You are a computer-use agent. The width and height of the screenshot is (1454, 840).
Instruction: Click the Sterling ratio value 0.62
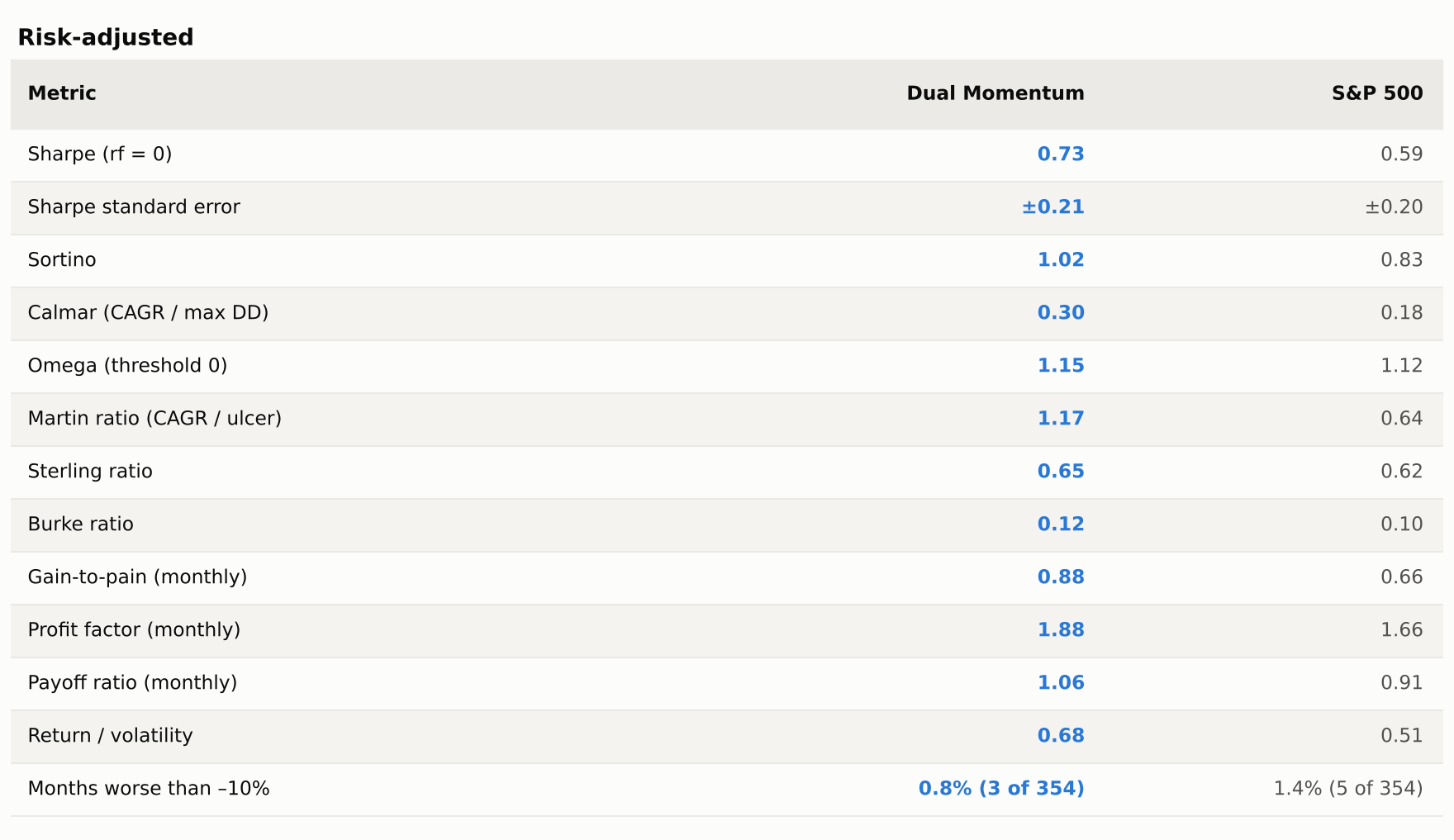pos(1402,472)
